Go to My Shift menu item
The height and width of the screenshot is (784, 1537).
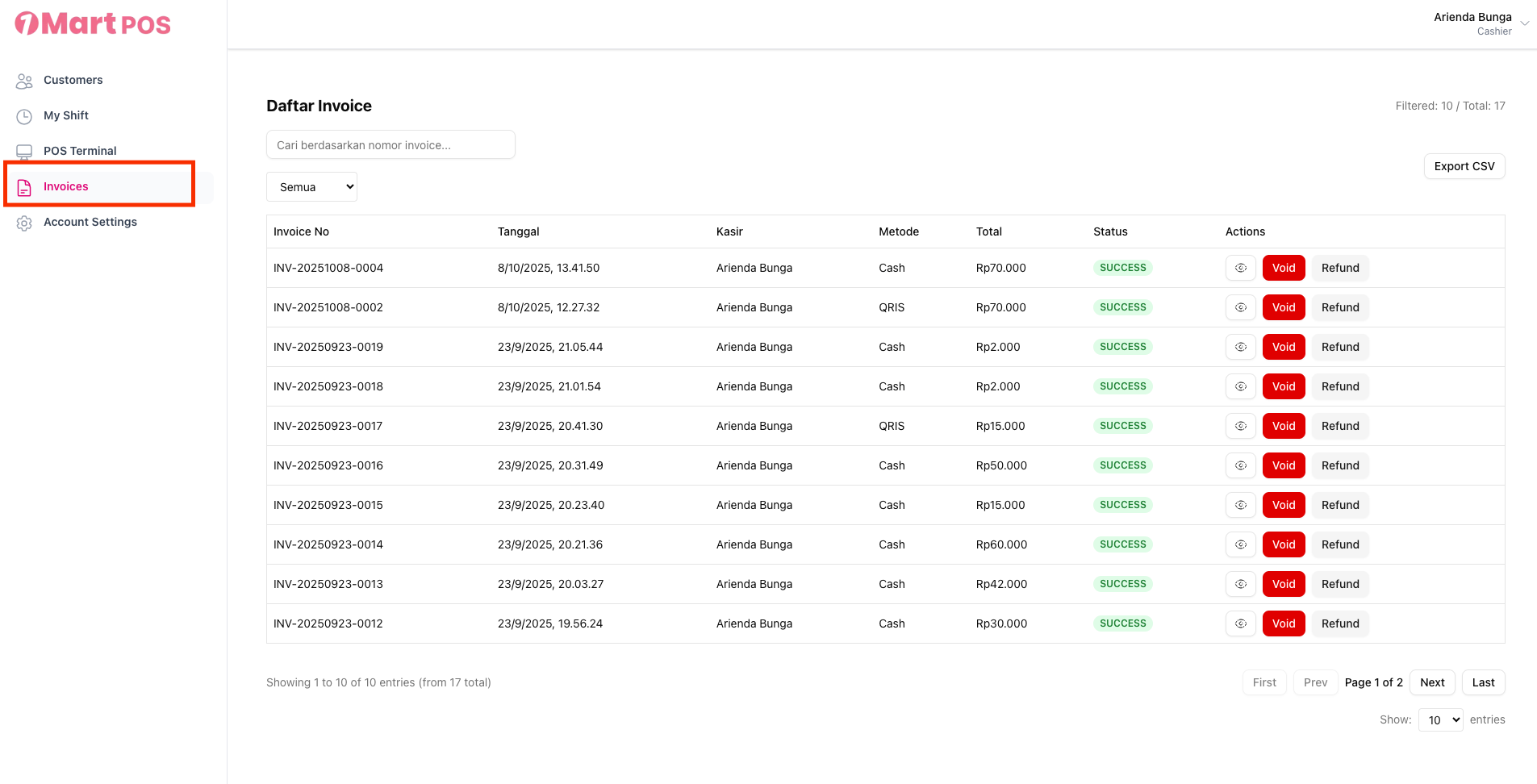point(66,115)
